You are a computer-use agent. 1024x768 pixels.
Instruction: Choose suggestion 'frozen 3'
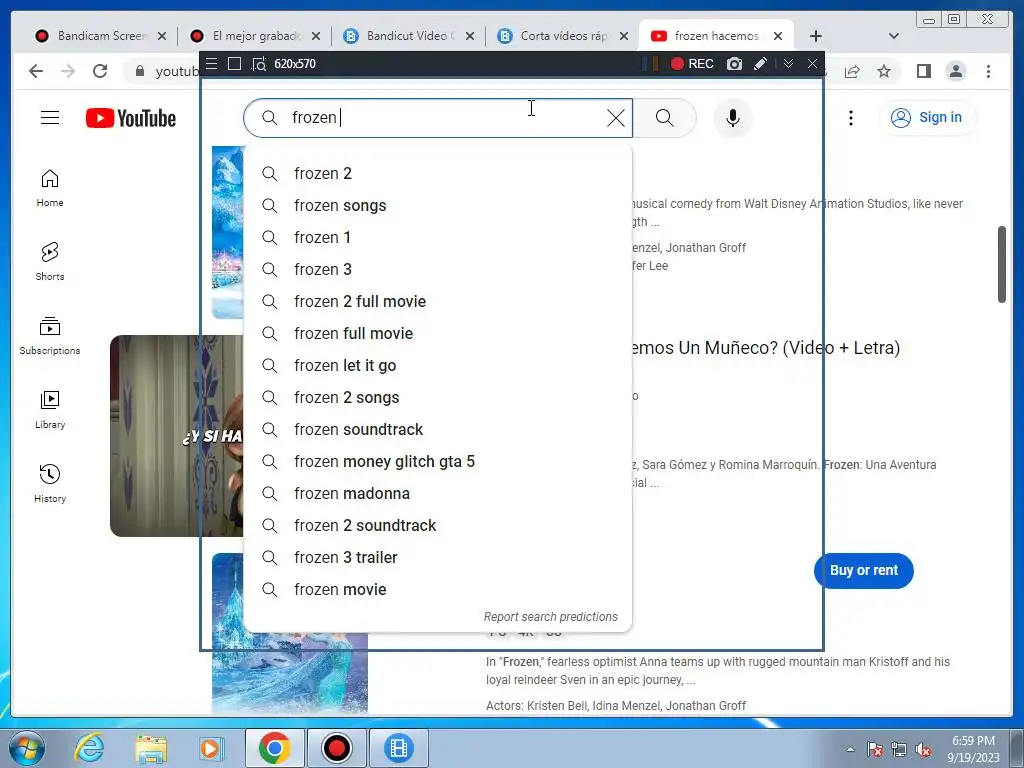pyautogui.click(x=438, y=269)
